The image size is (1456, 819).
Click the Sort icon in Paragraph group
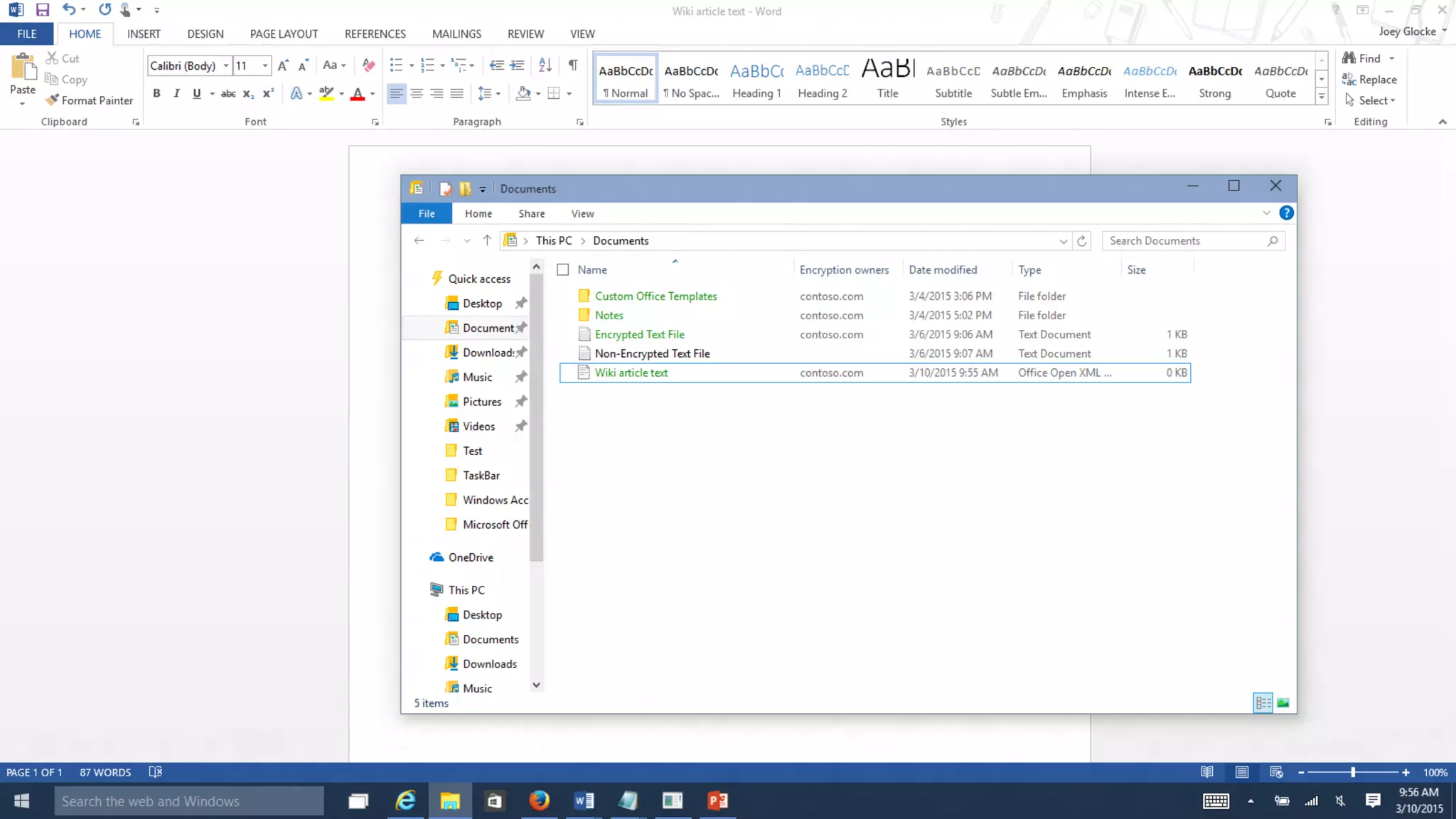point(545,65)
